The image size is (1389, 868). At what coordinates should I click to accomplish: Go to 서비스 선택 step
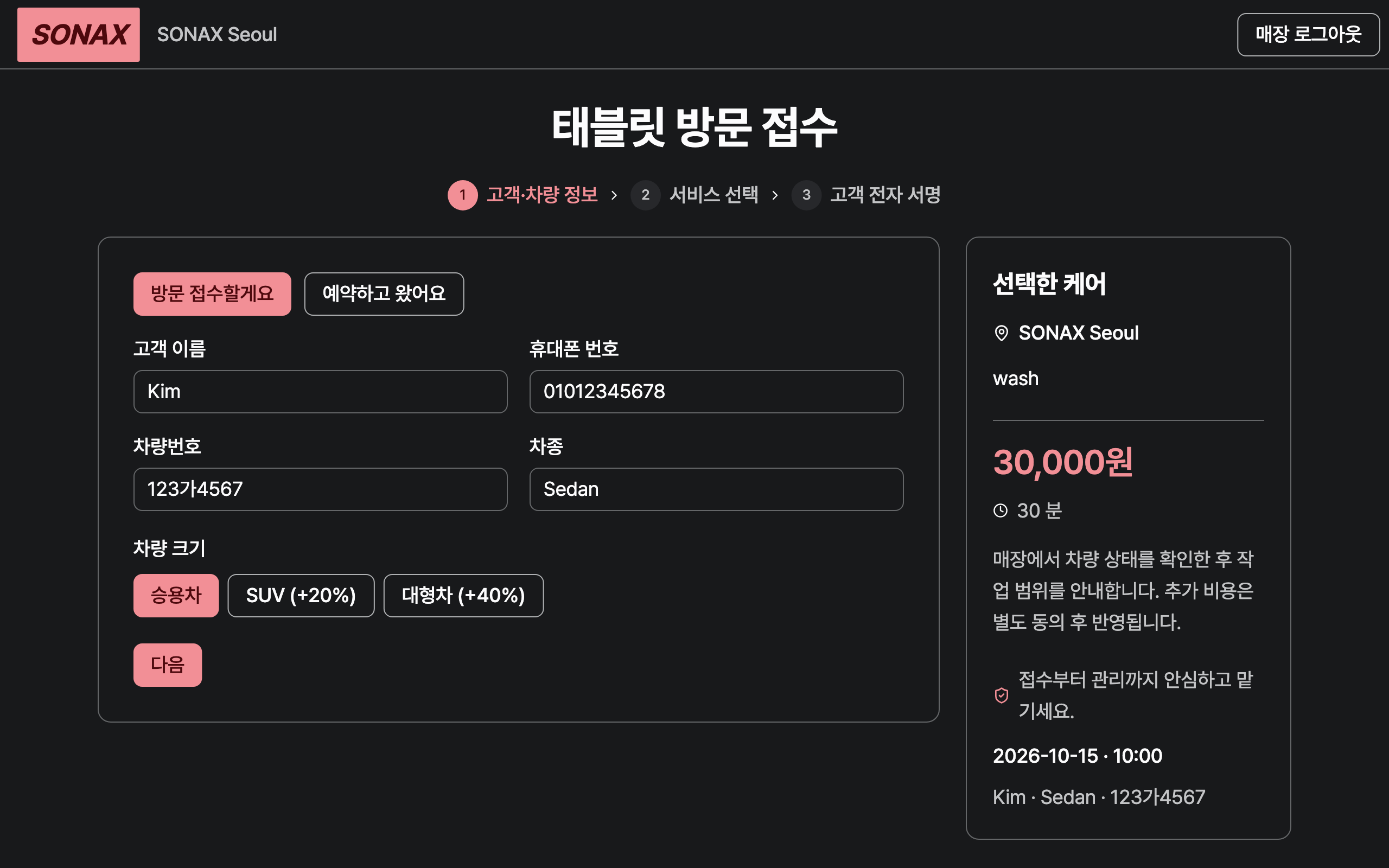[x=713, y=195]
